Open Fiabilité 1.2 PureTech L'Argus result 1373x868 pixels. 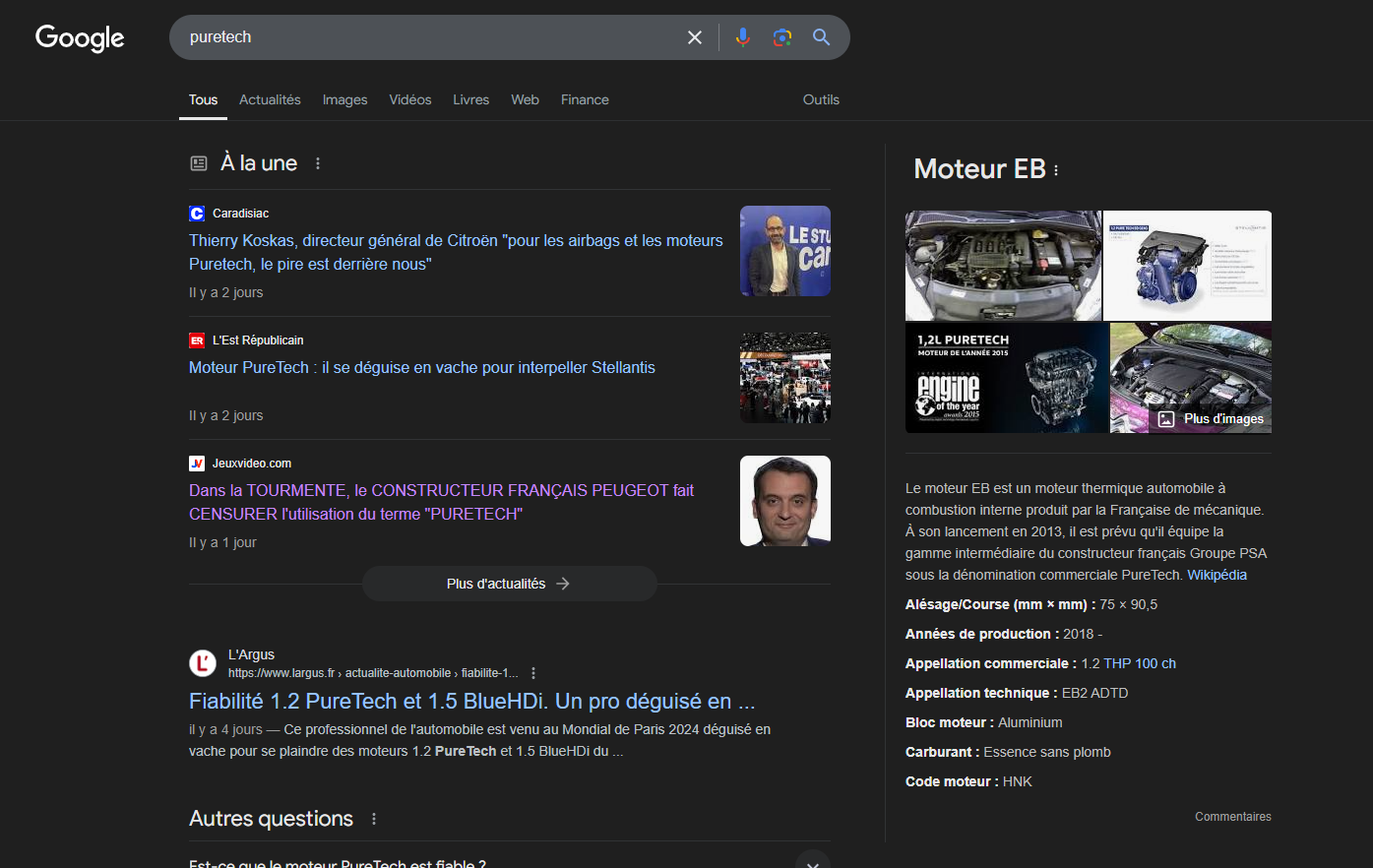point(472,701)
